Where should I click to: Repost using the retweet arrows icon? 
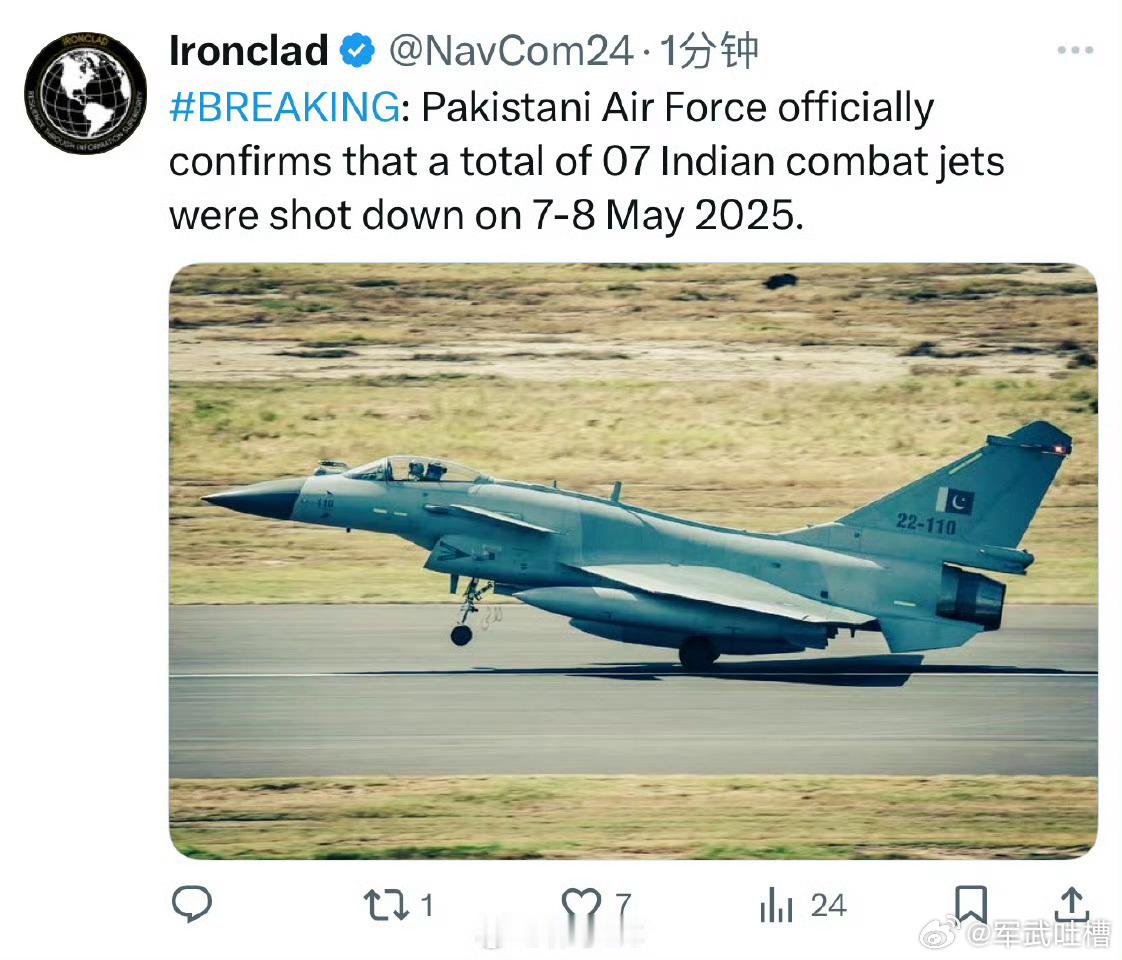point(386,904)
